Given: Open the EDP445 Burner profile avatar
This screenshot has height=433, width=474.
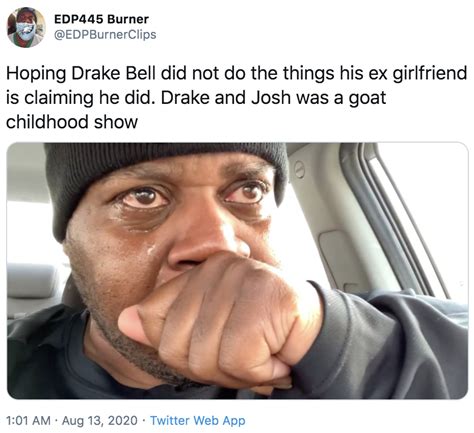Looking at the screenshot, I should pos(26,27).
